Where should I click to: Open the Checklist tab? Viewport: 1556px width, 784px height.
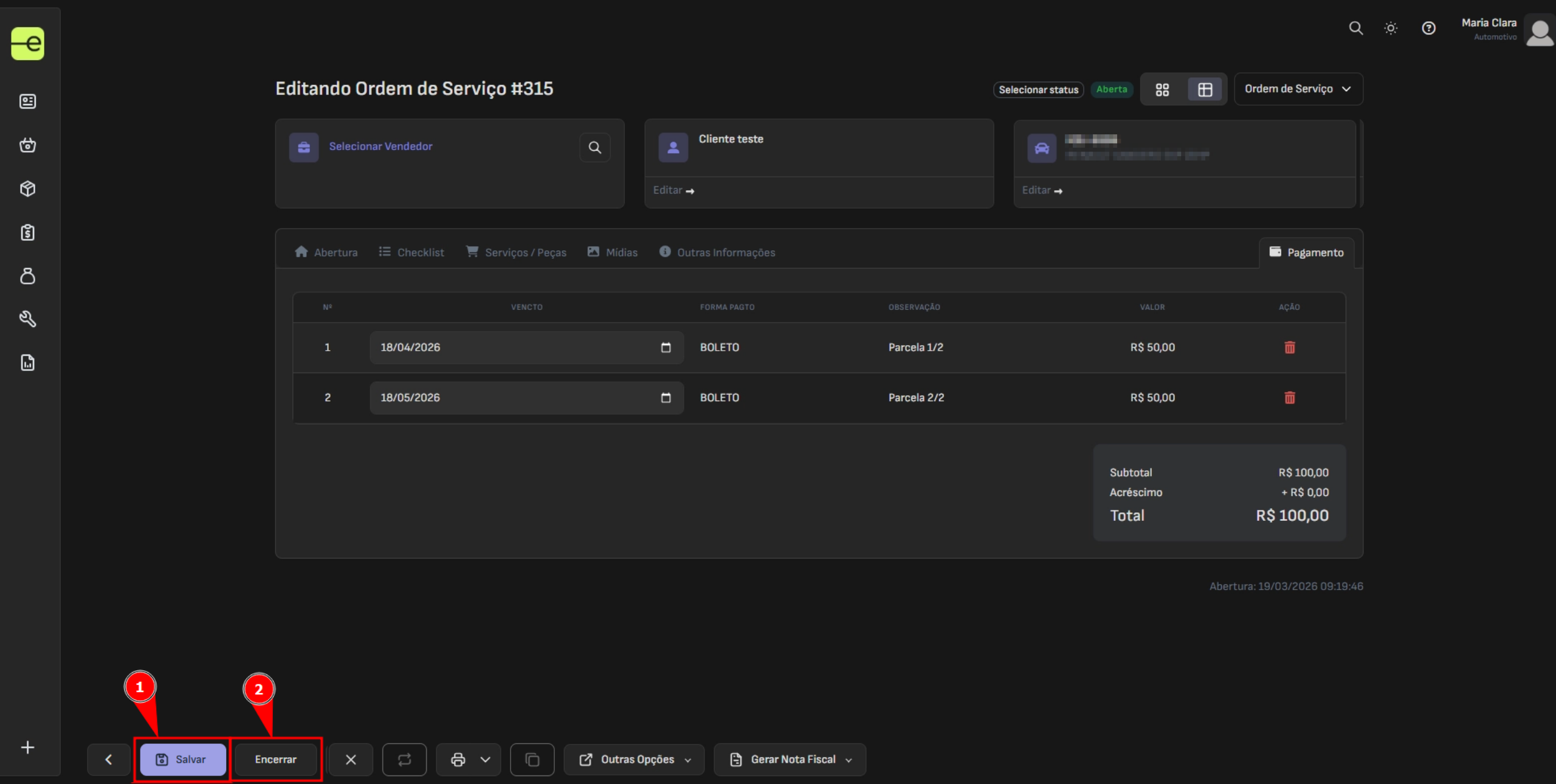pyautogui.click(x=411, y=252)
